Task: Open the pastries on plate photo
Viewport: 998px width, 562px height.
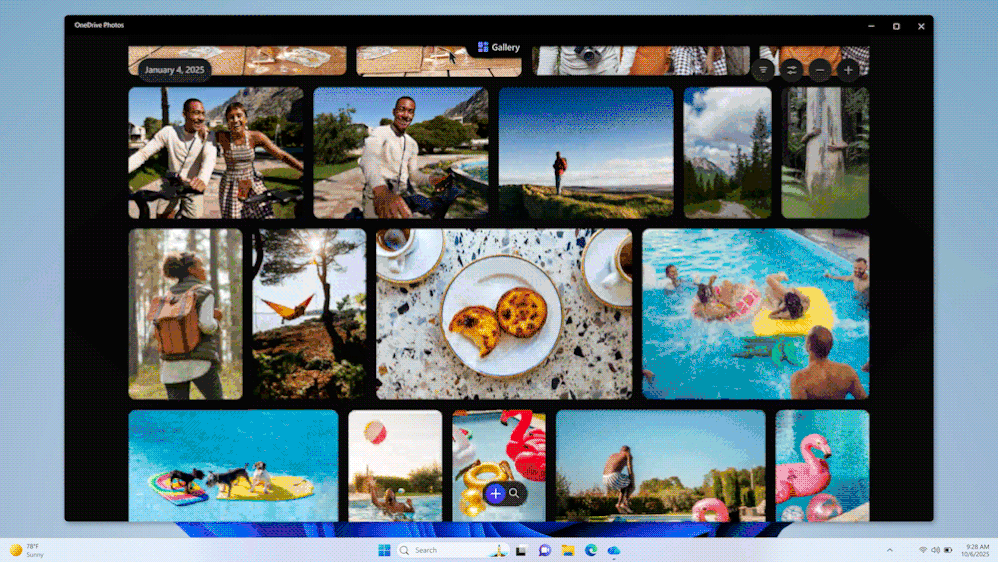Action: pyautogui.click(x=504, y=314)
